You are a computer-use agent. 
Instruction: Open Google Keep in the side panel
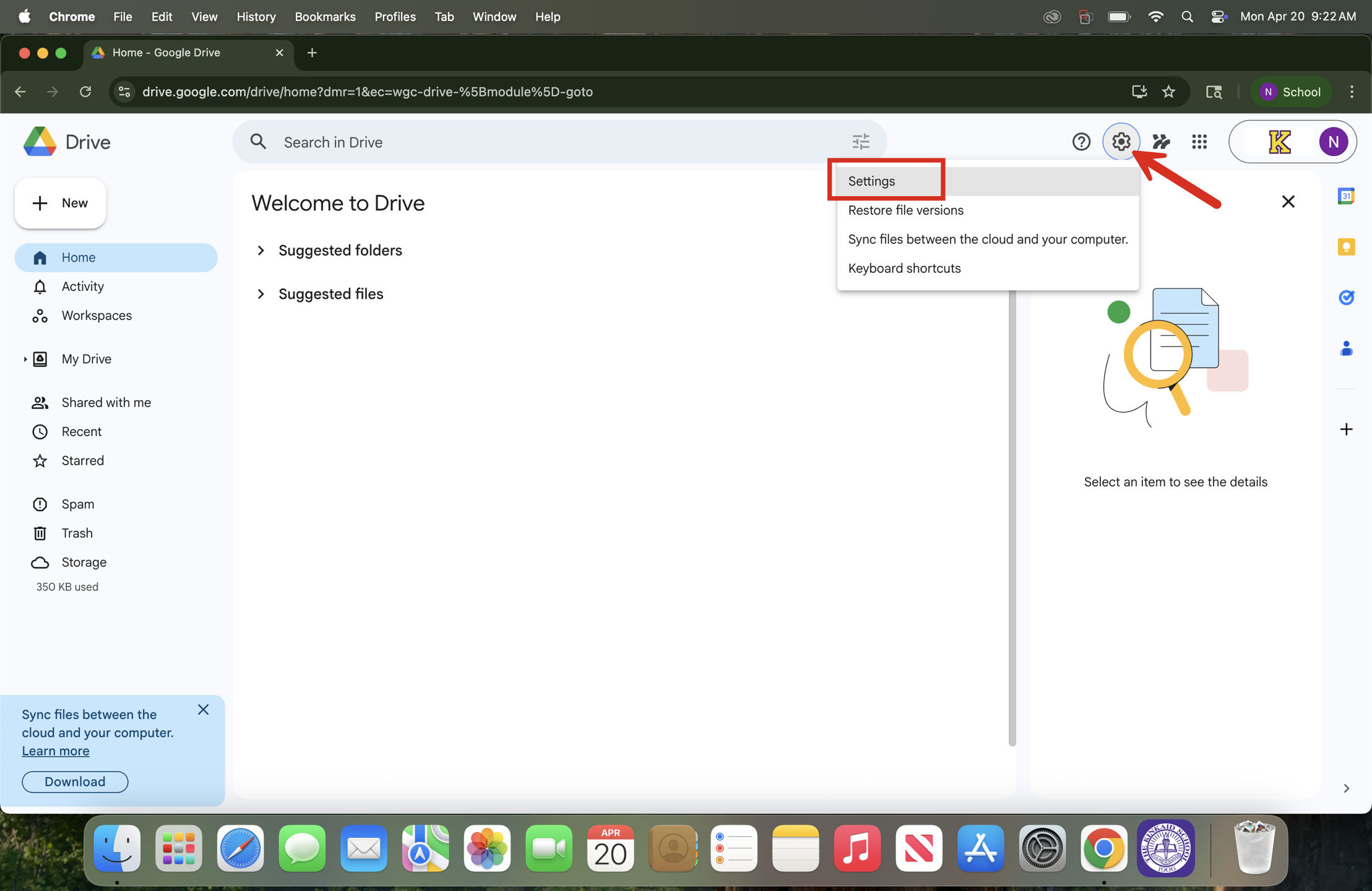1346,247
